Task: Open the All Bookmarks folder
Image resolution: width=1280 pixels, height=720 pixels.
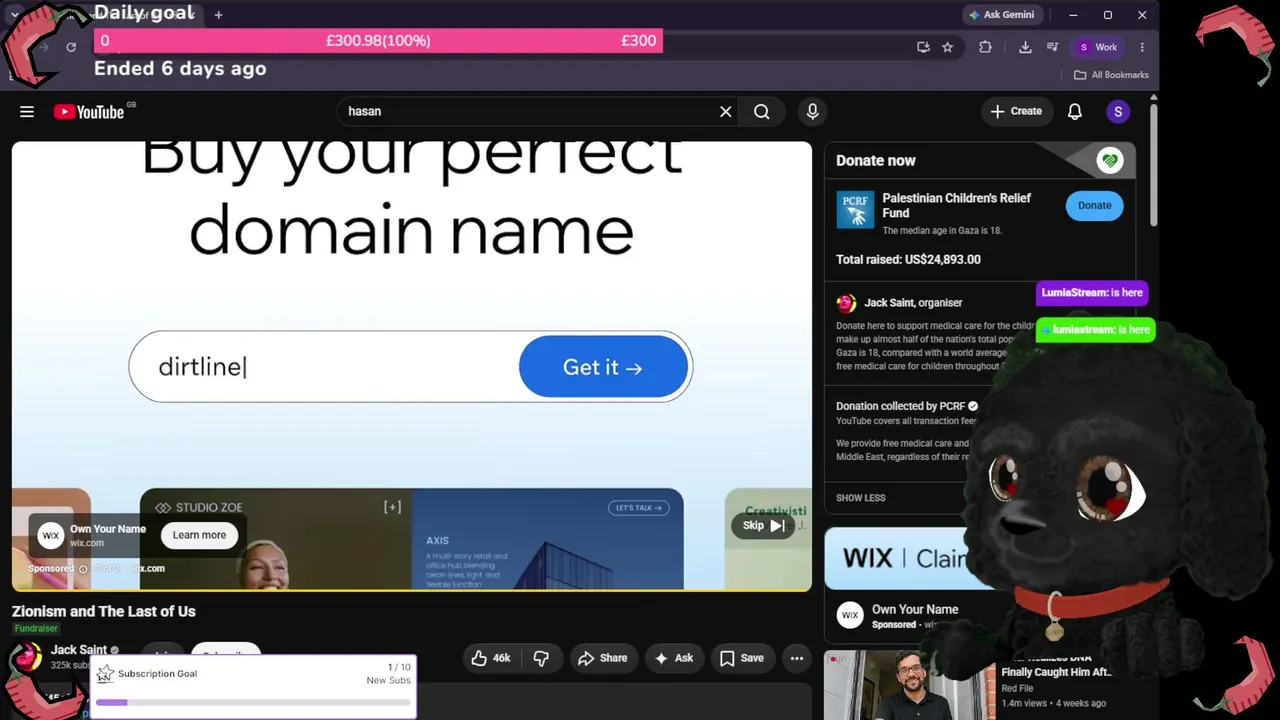Action: (1111, 75)
